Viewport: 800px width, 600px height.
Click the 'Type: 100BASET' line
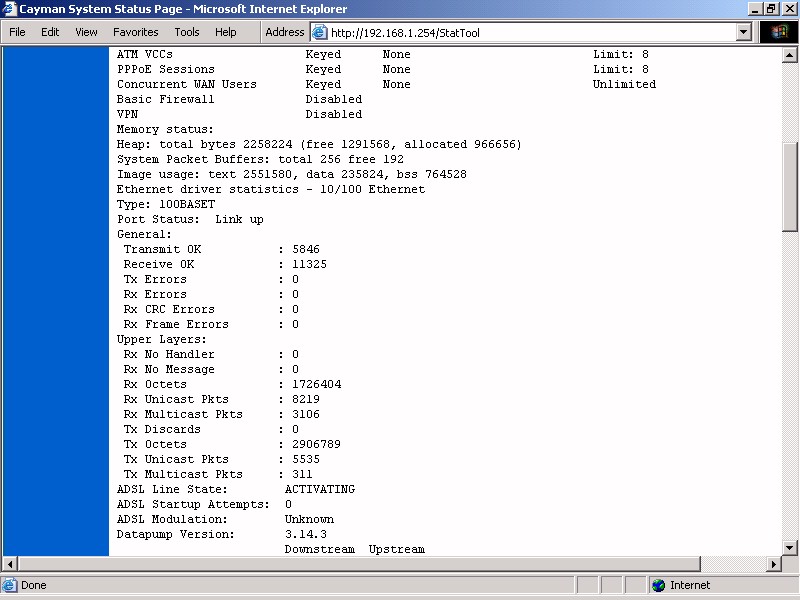[x=166, y=204]
